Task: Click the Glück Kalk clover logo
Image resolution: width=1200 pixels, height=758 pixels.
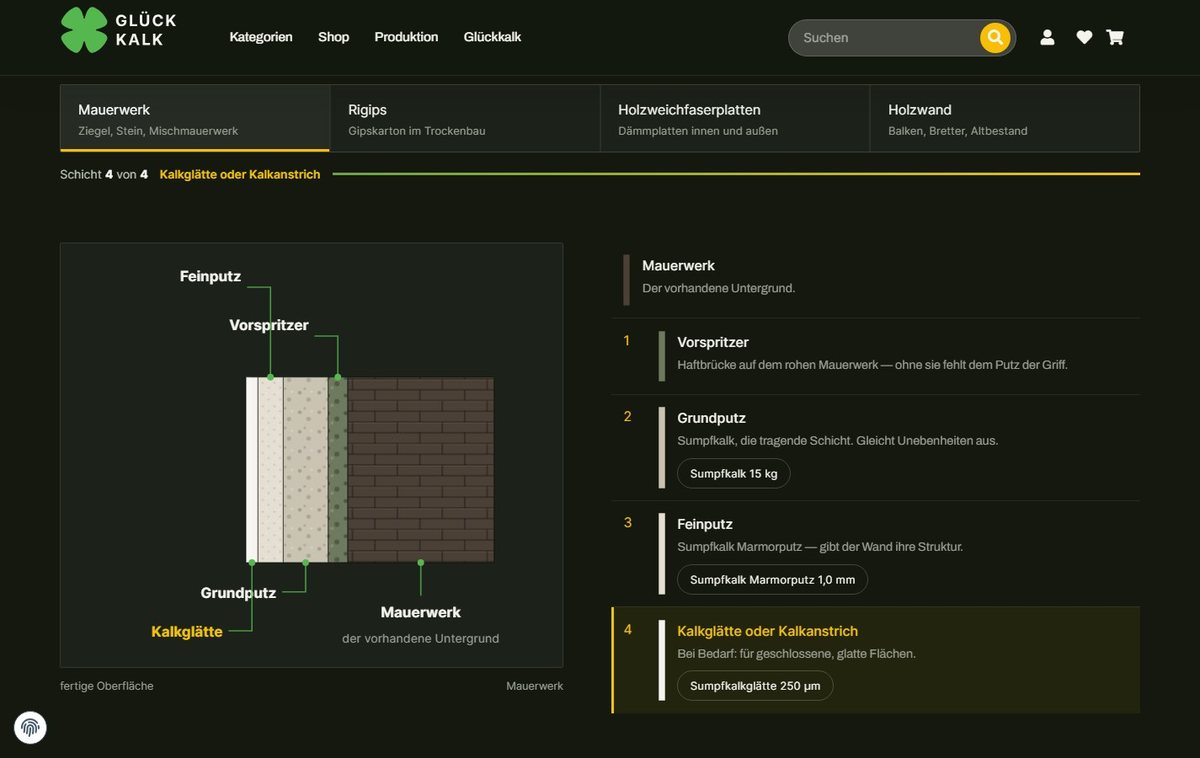Action: pyautogui.click(x=118, y=30)
